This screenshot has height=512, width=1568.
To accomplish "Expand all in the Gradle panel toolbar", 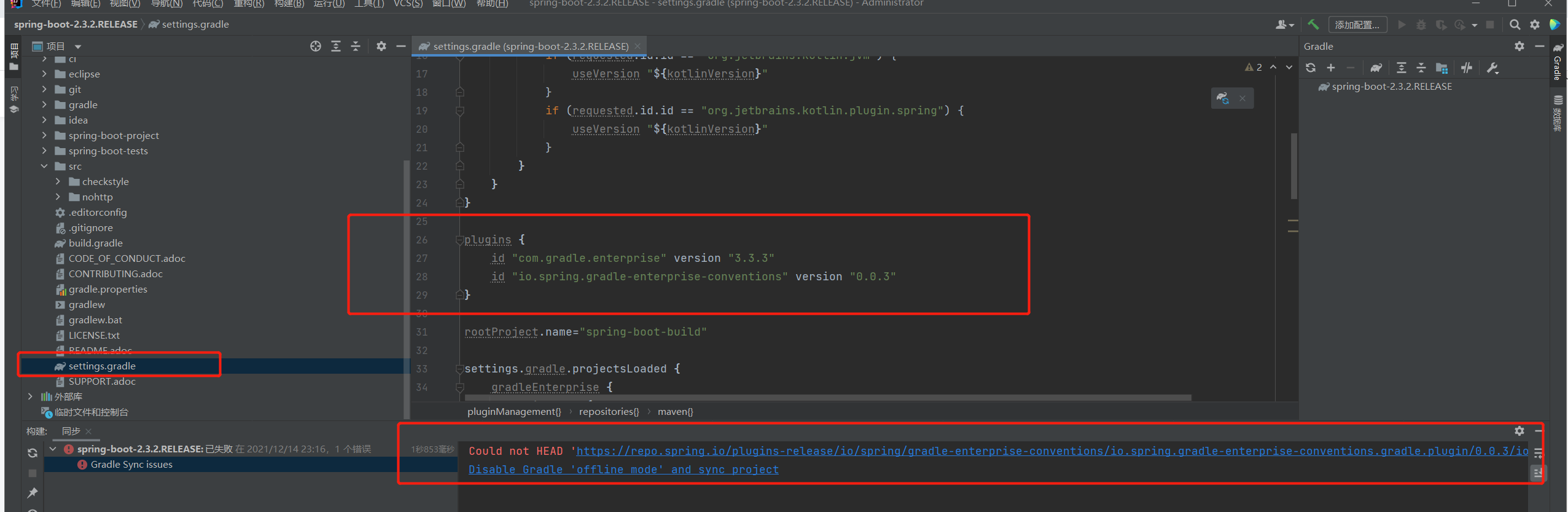I will coord(1402,68).
